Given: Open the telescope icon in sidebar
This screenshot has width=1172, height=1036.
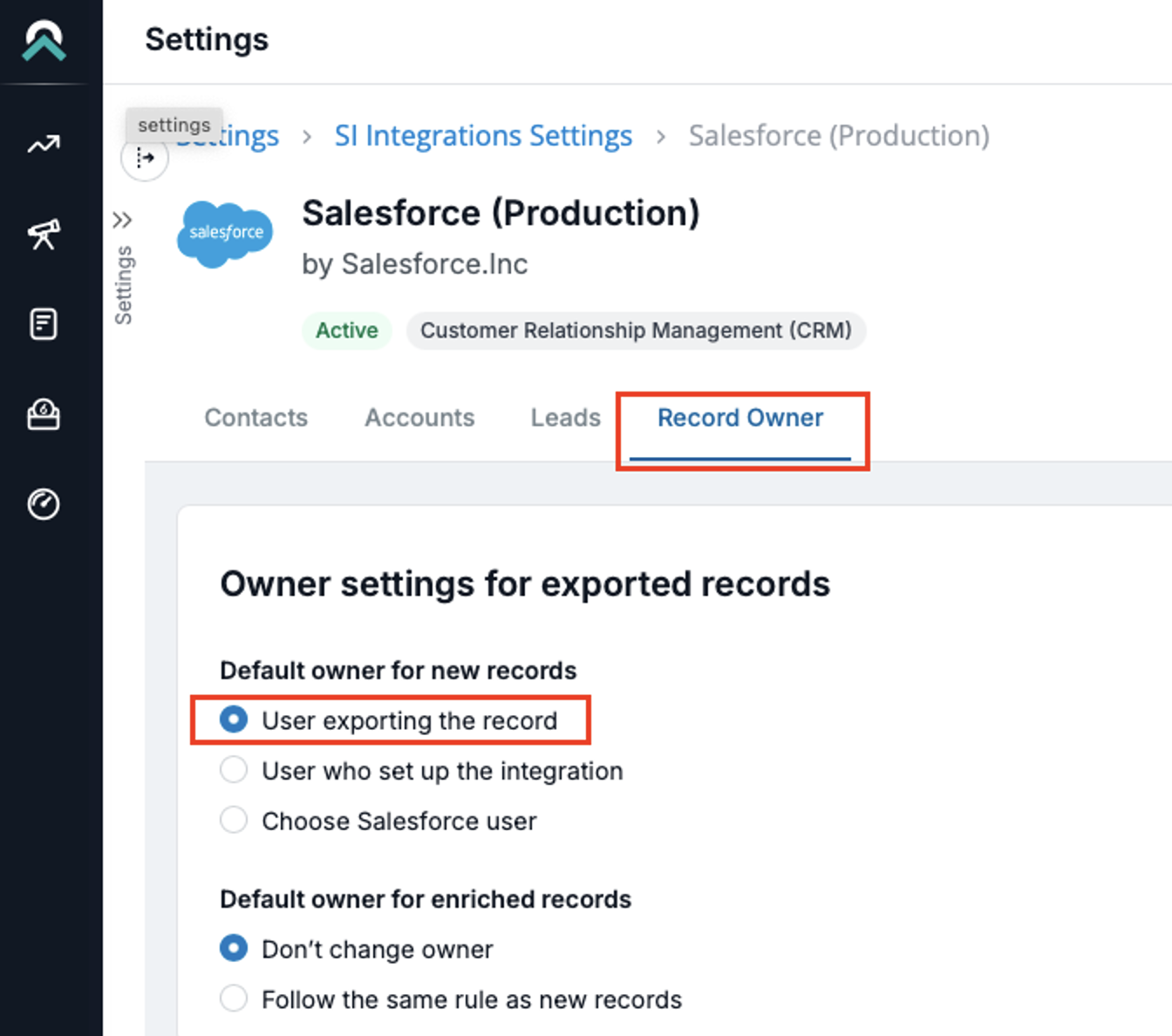Looking at the screenshot, I should (x=44, y=234).
